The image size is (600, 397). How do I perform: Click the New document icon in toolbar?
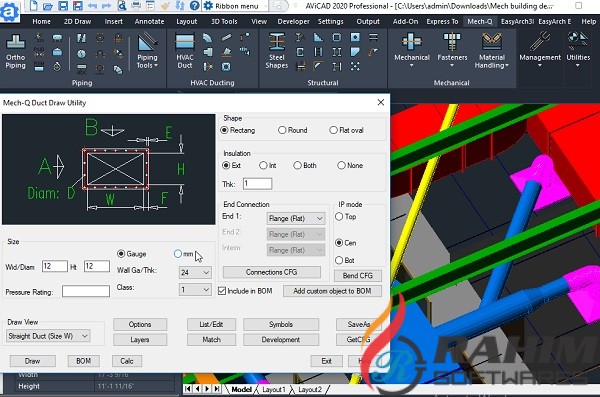[34, 6]
